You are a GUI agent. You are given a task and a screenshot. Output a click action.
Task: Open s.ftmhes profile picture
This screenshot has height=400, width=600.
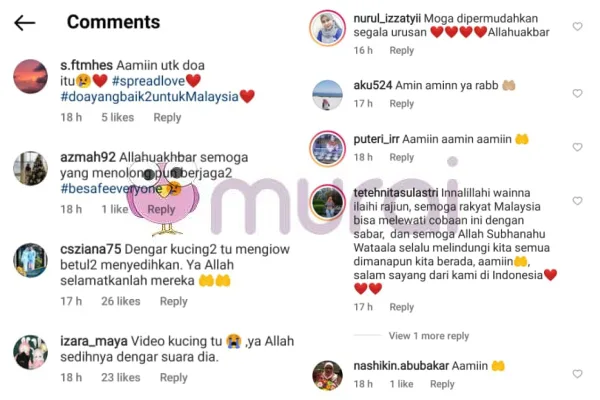pyautogui.click(x=31, y=77)
